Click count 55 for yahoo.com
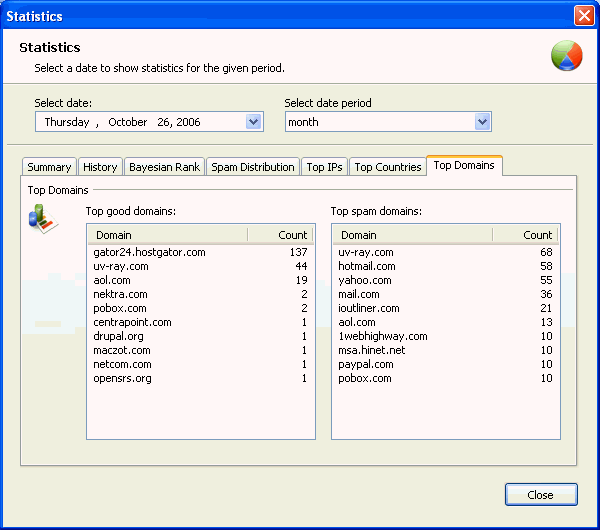The width and height of the screenshot is (600, 530). coord(546,280)
